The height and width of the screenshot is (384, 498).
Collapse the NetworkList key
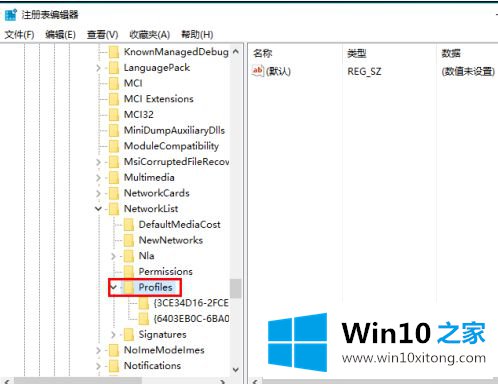click(98, 209)
